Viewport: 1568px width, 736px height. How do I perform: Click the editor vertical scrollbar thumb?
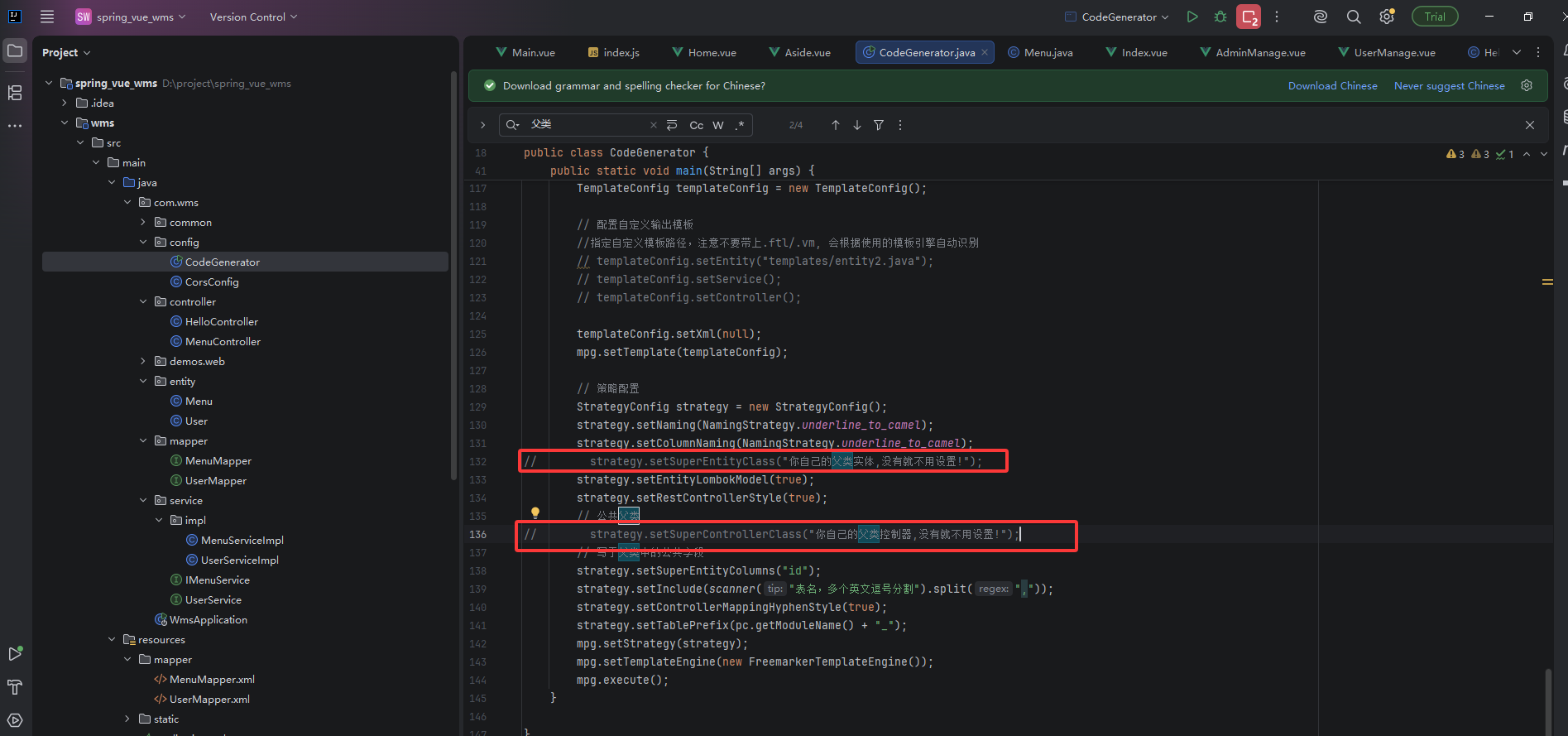[x=1547, y=700]
